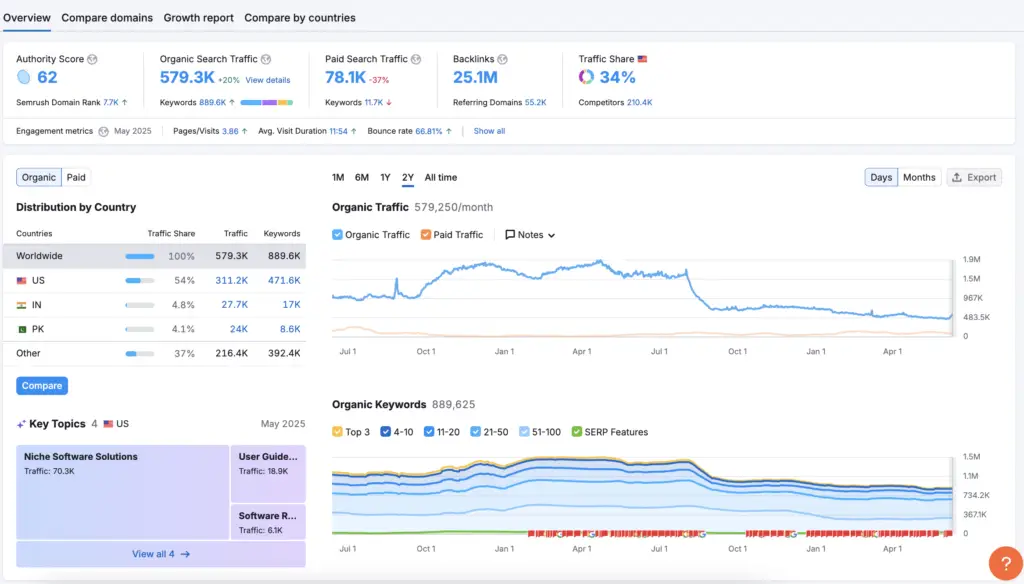Image resolution: width=1024 pixels, height=584 pixels.
Task: Click the info icon next to Paid Search Traffic
Action: click(x=416, y=59)
